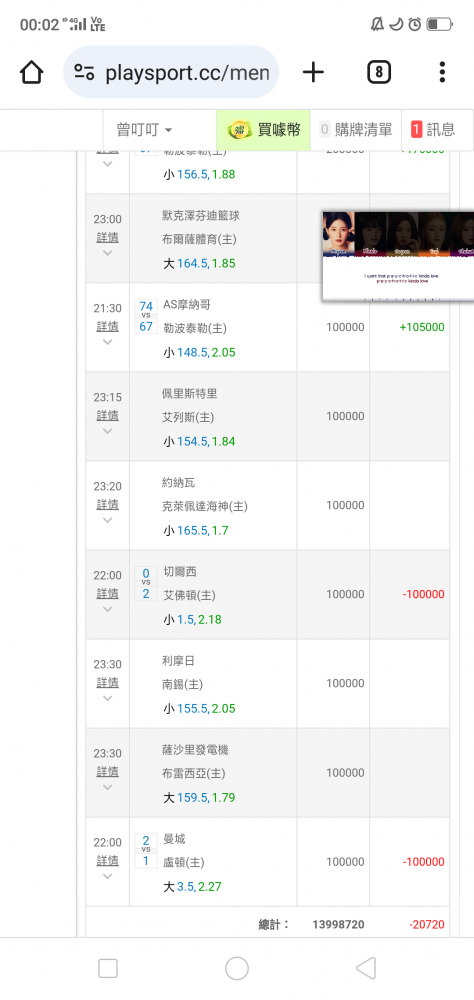Expand chevron under the 23:20 game

tap(107, 520)
